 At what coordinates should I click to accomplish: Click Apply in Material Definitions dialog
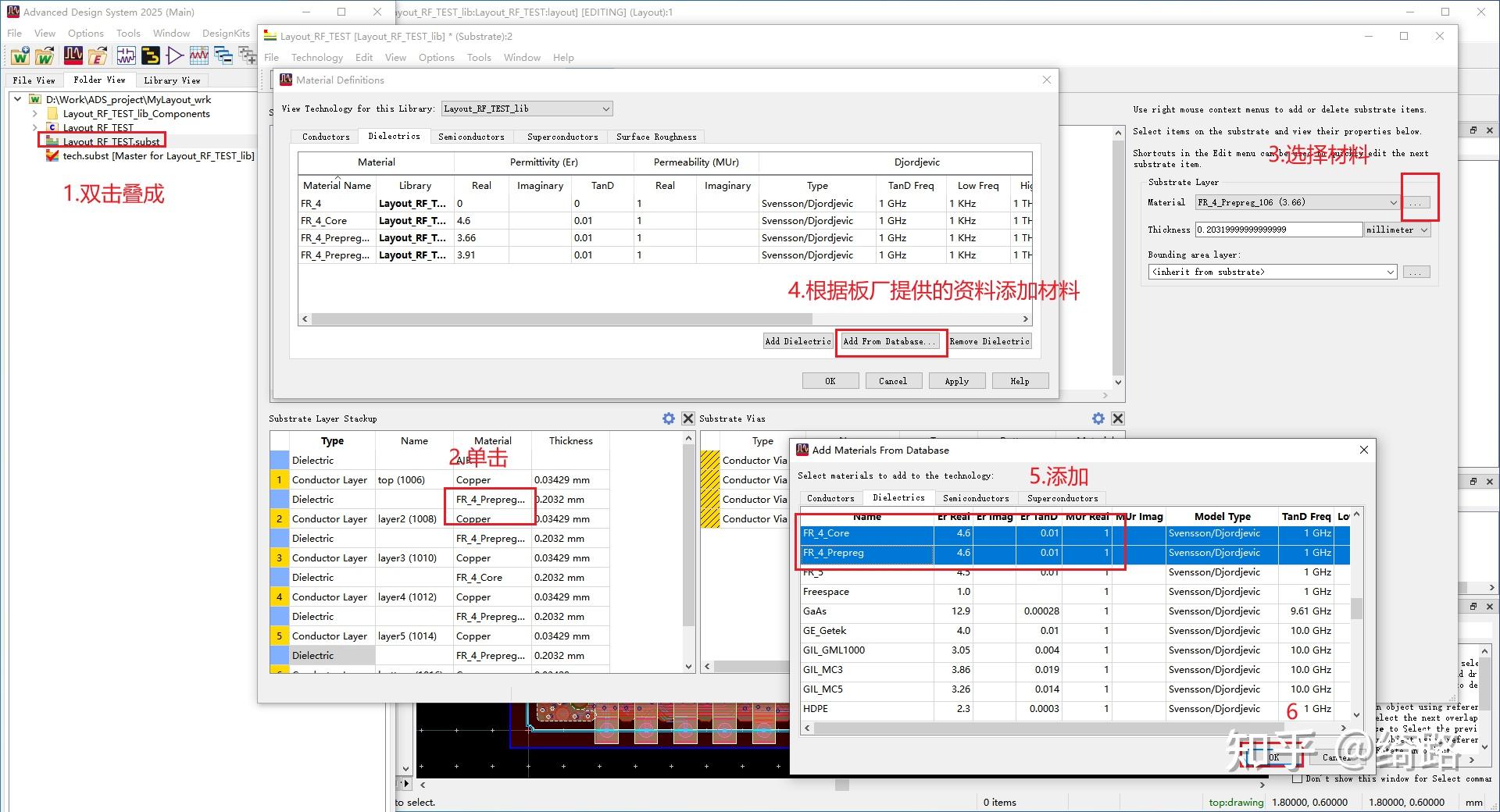tap(956, 381)
